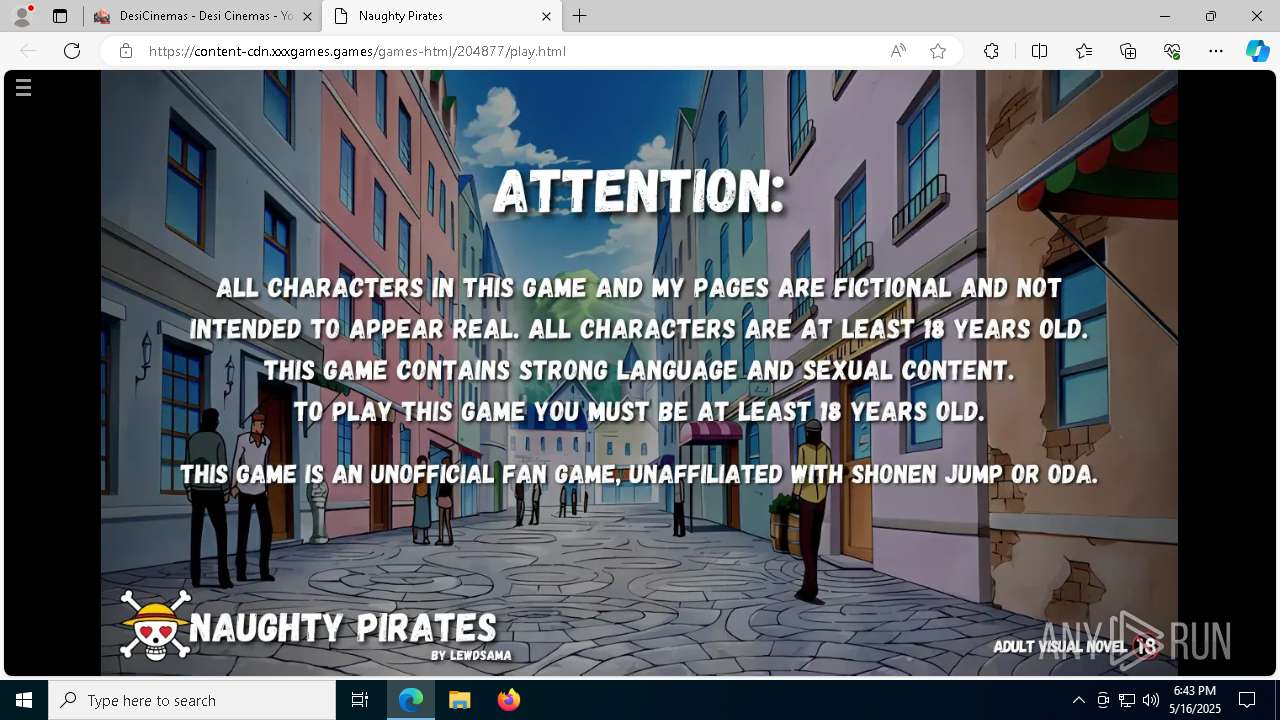Click the 'By LewdSama' credit text
Image resolution: width=1280 pixels, height=720 pixels.
[x=471, y=655]
